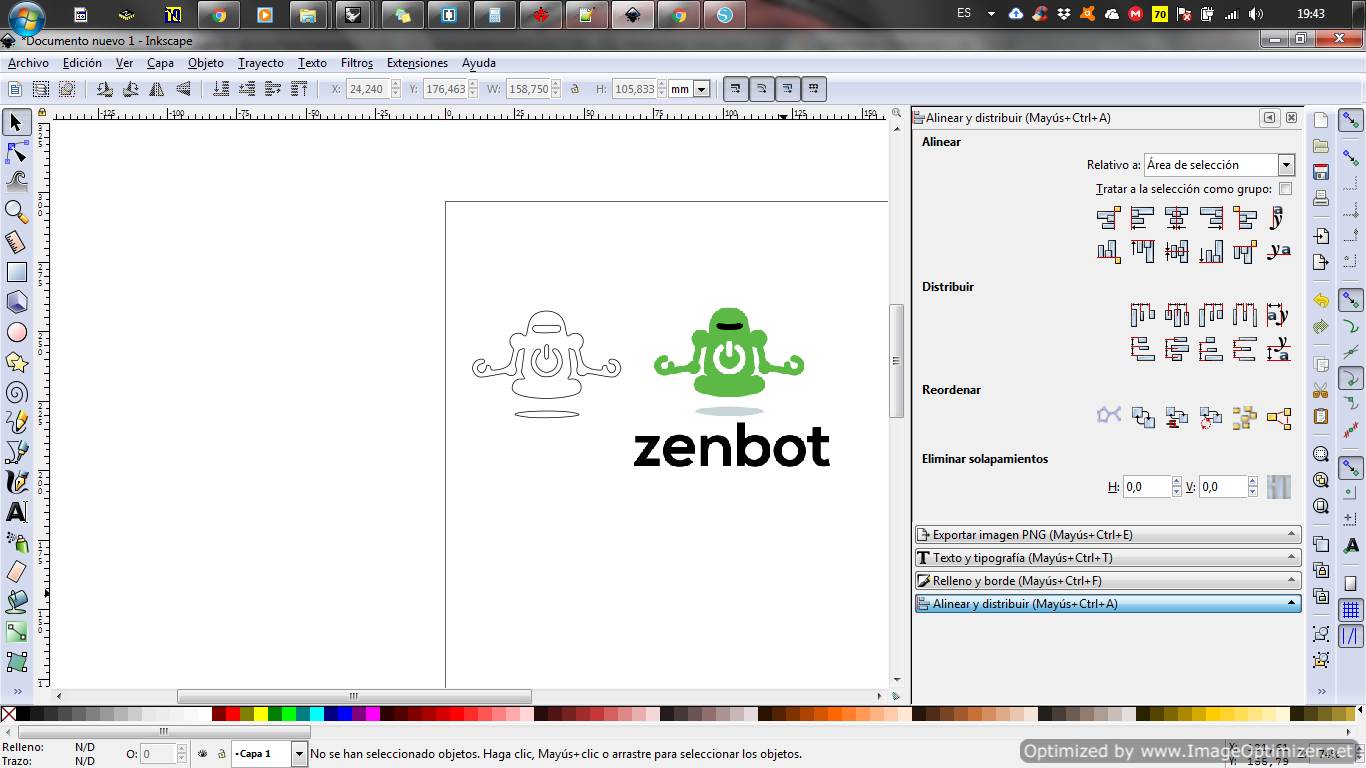Click the Print icon in command bar

coord(1321,198)
